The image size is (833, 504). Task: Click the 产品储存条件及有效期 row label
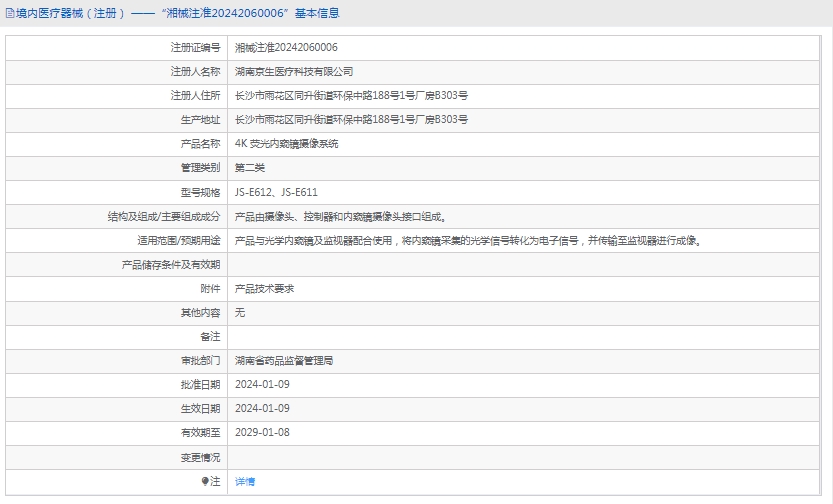click(170, 264)
